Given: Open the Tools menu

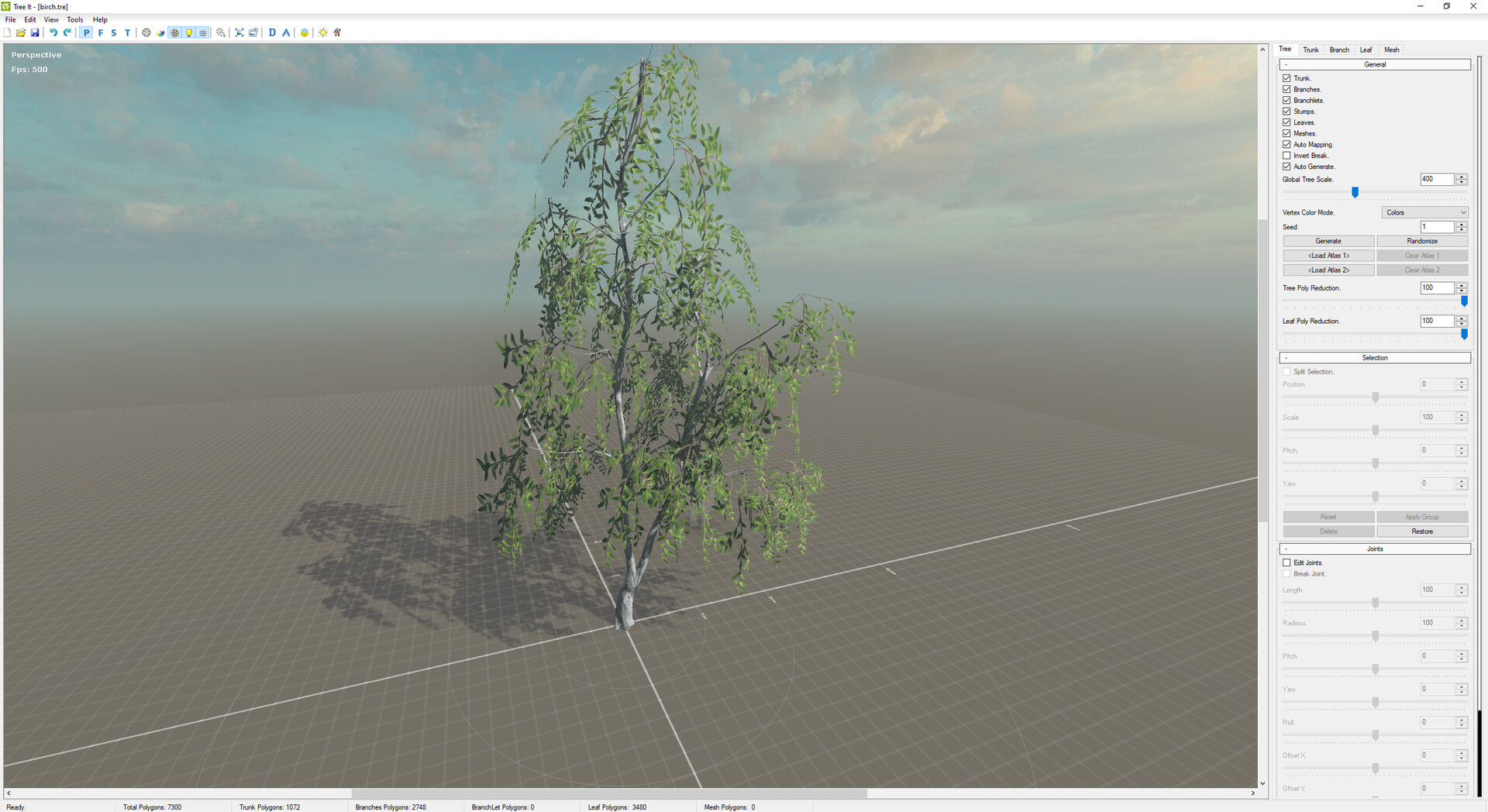Looking at the screenshot, I should [x=74, y=19].
